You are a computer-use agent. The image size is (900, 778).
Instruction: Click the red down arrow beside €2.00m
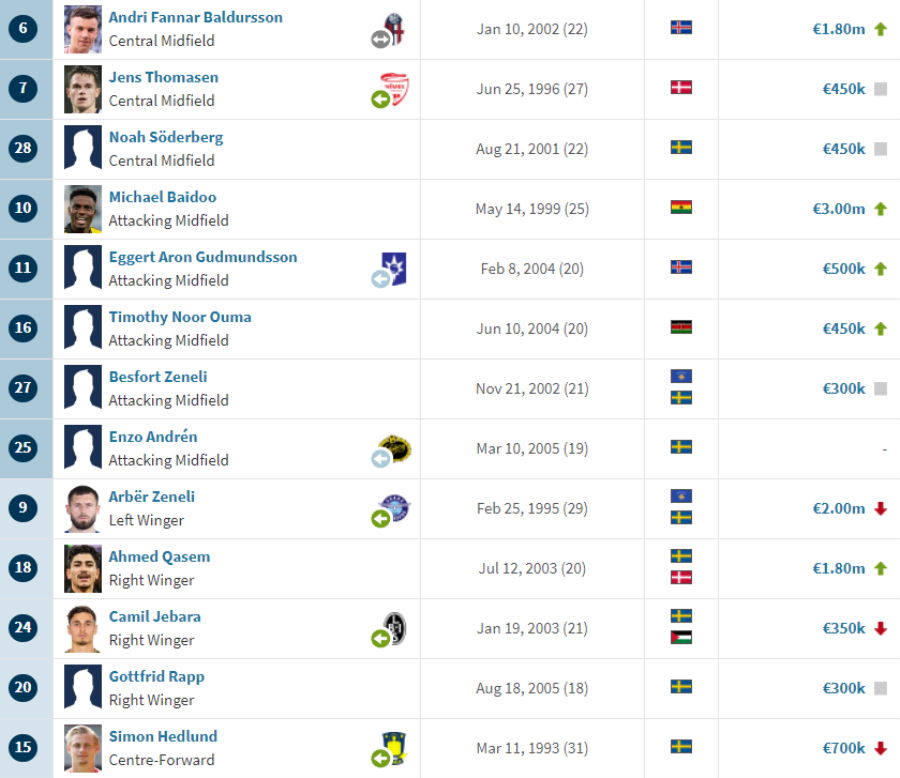880,509
